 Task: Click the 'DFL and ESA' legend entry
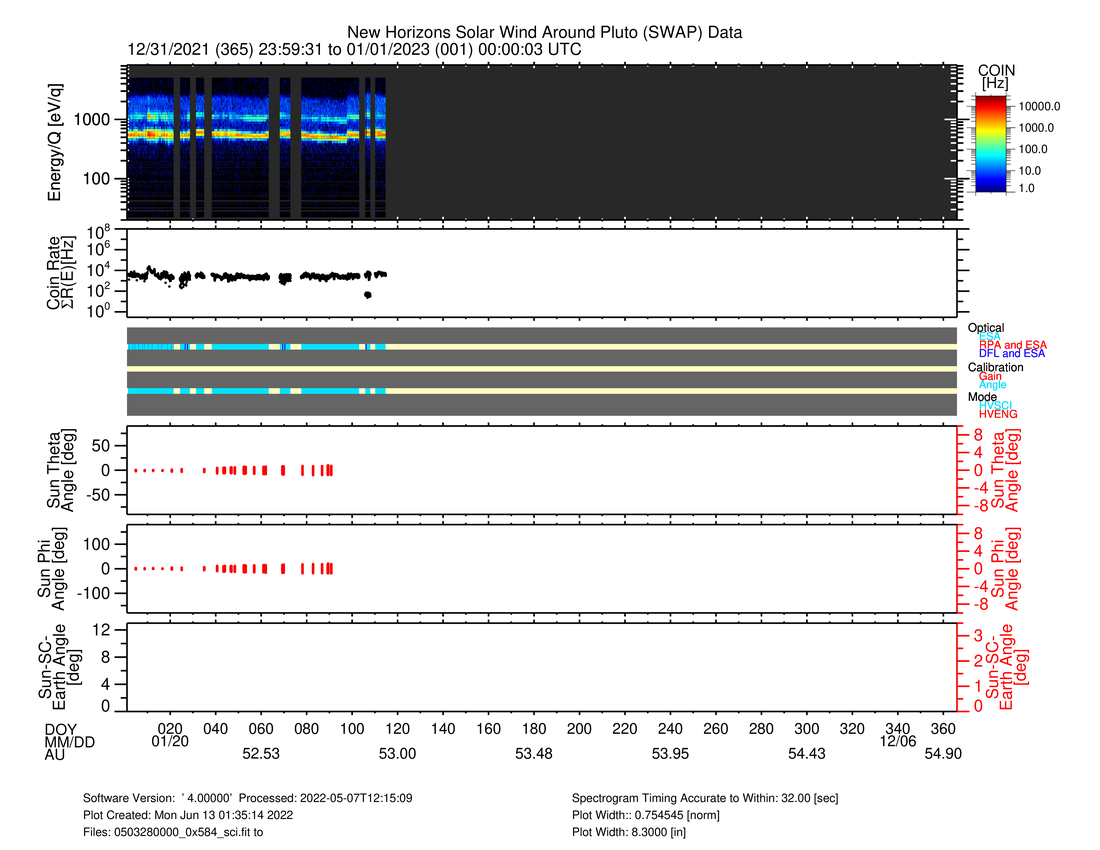pyautogui.click(x=1012, y=354)
